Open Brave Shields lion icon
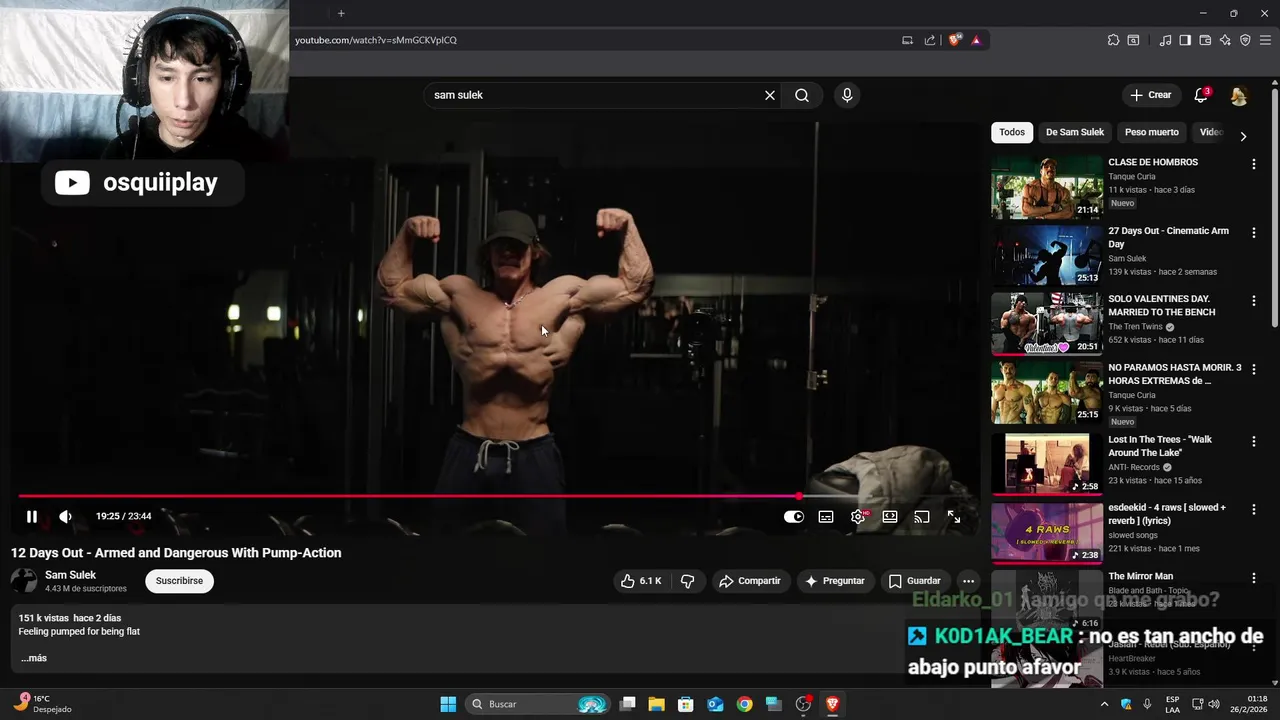The image size is (1280, 720). (x=955, y=40)
